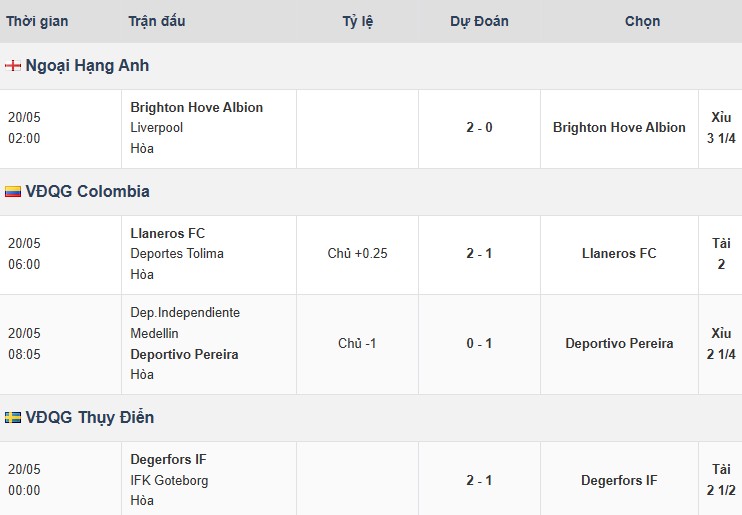Select the Dự Đoán column header

tap(479, 21)
